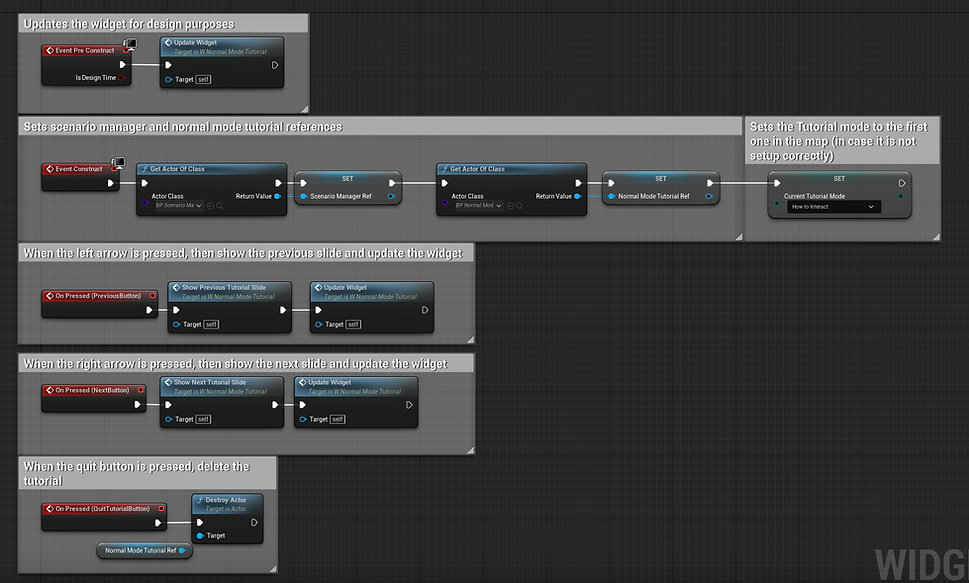Click the use-selected-asset icon beside BP Scenario Ma

pos(210,206)
